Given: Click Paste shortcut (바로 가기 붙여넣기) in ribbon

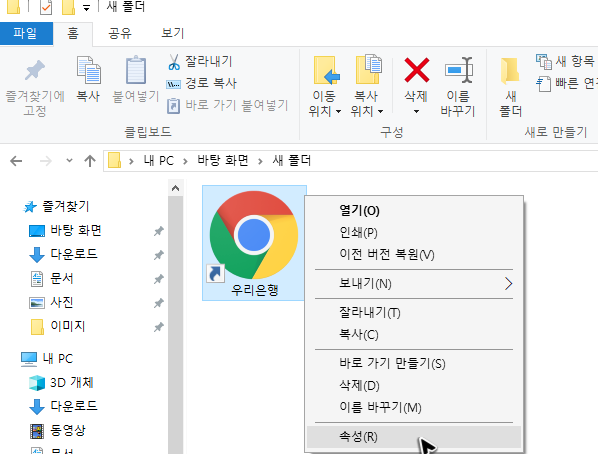Looking at the screenshot, I should coord(227,105).
